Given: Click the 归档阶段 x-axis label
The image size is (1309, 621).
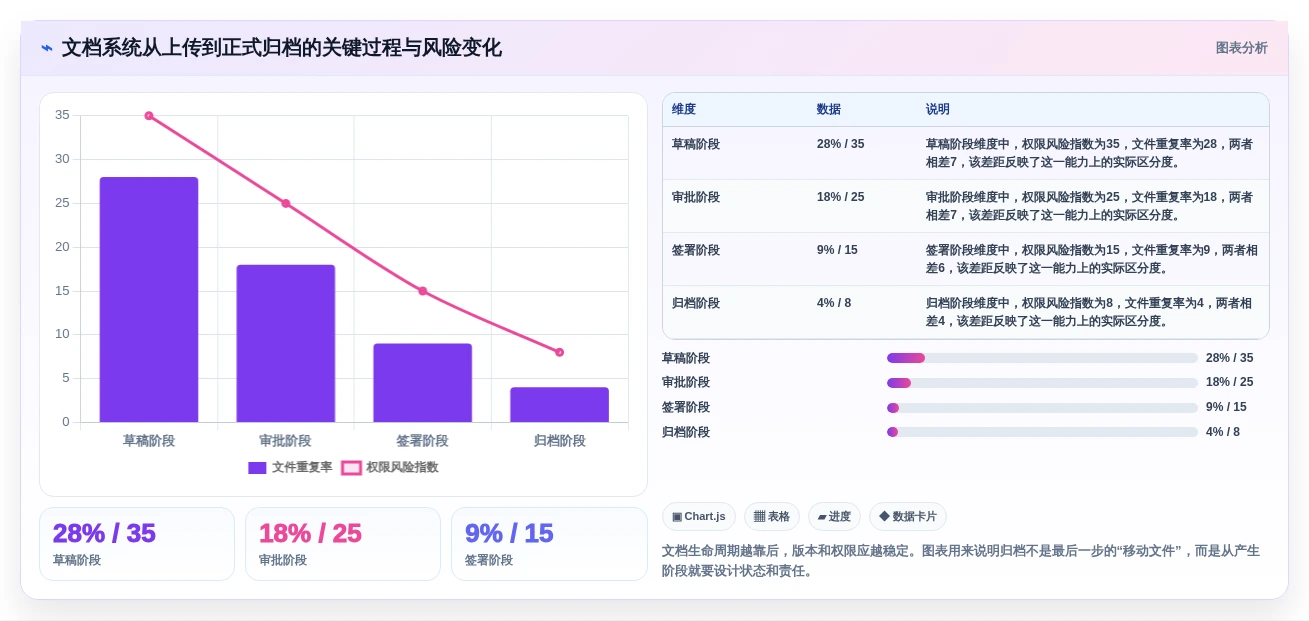Looking at the screenshot, I should coord(559,441).
